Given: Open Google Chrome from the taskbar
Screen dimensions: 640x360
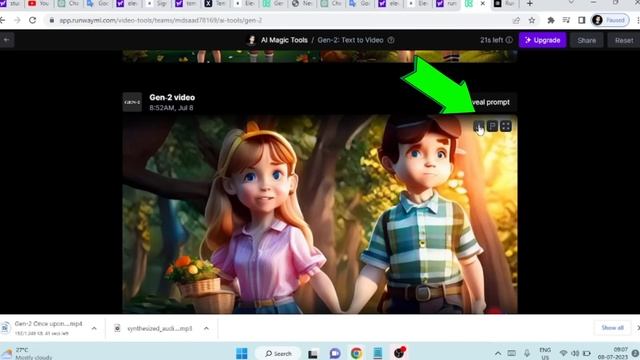Looking at the screenshot, I should pyautogui.click(x=356, y=353).
